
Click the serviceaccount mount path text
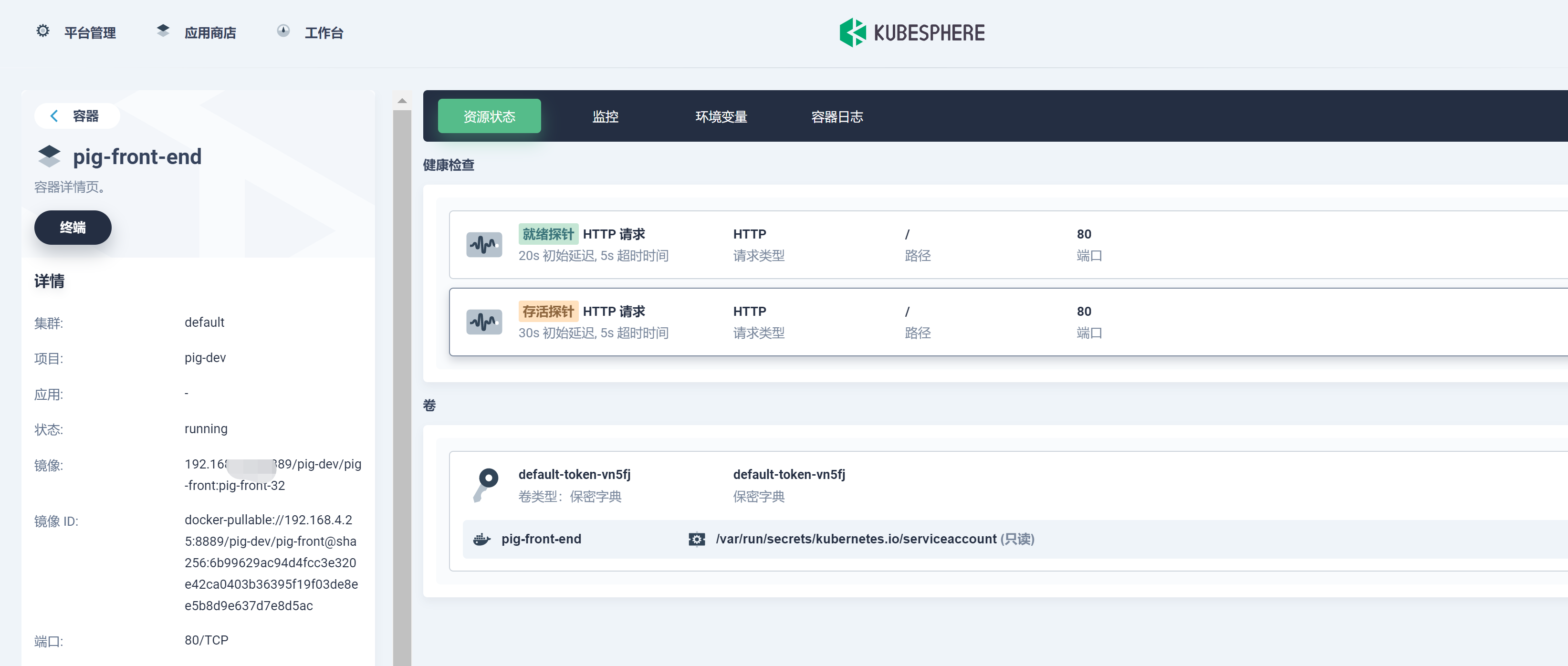[855, 540]
